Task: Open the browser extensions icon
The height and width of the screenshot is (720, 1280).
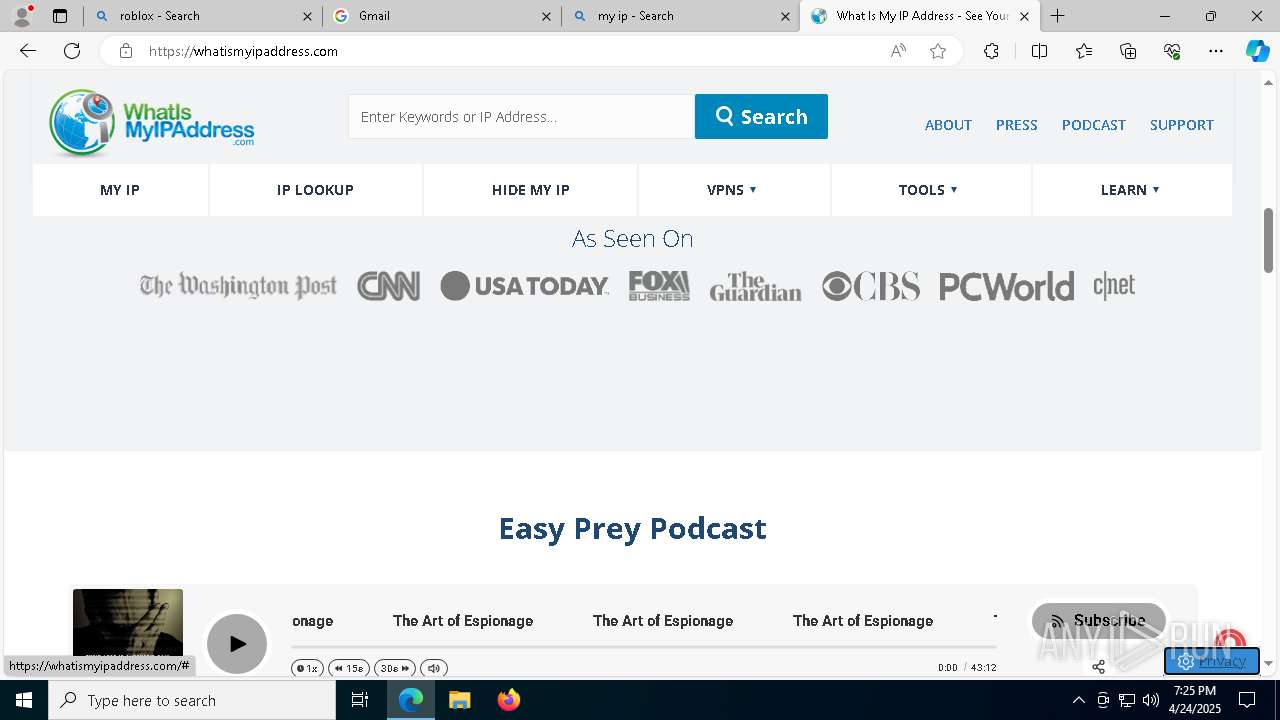Action: tap(991, 51)
